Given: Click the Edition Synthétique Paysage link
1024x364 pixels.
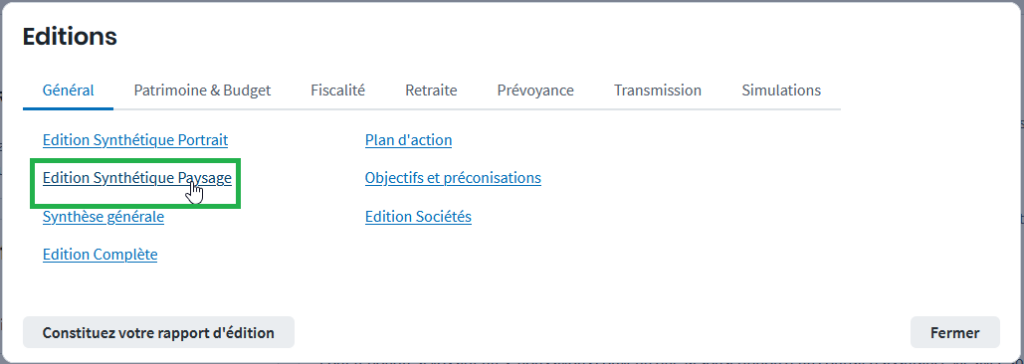Looking at the screenshot, I should [x=137, y=178].
